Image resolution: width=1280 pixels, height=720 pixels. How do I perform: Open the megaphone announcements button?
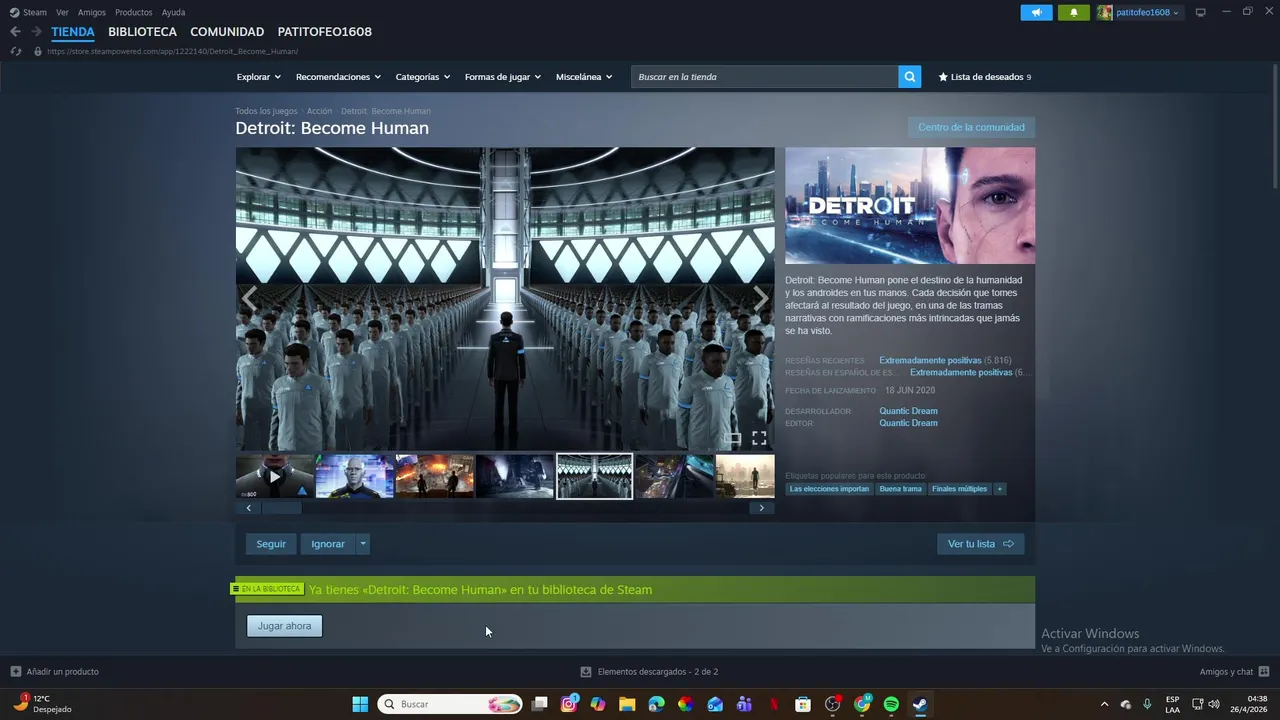(1036, 12)
